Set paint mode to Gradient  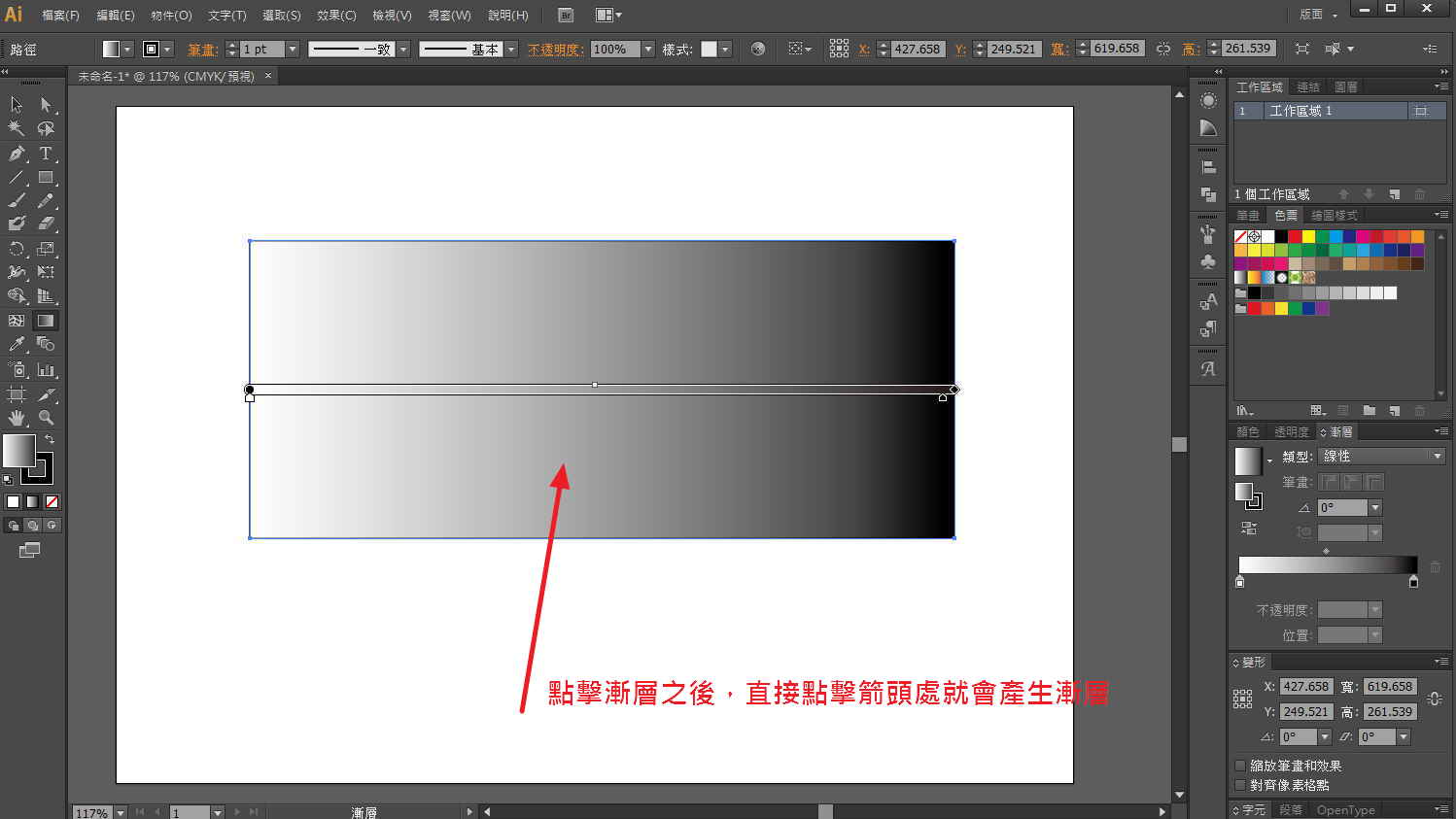point(32,501)
